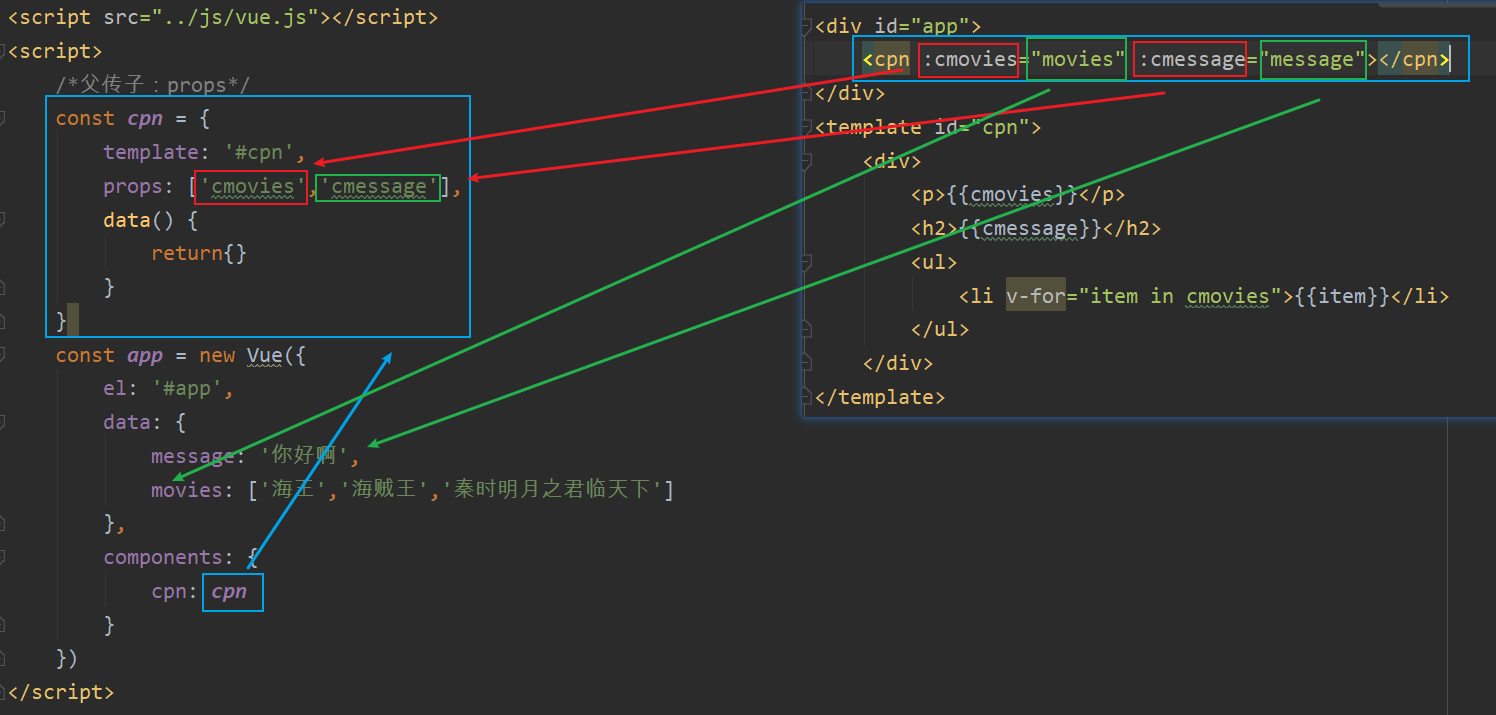Screen dimensions: 1496x715
Task: Toggle fold marker beside closing </script> tag
Action: pos(3,692)
